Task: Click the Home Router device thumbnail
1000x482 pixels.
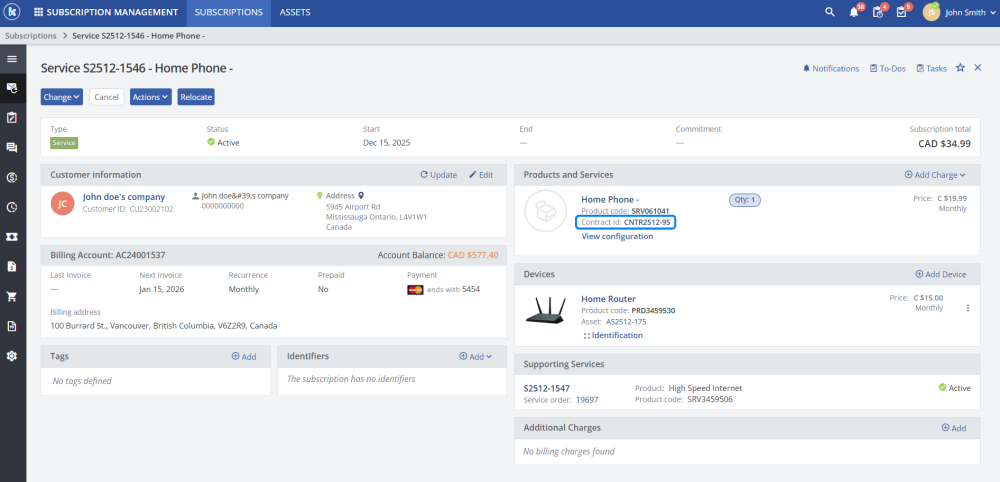Action: tap(548, 311)
